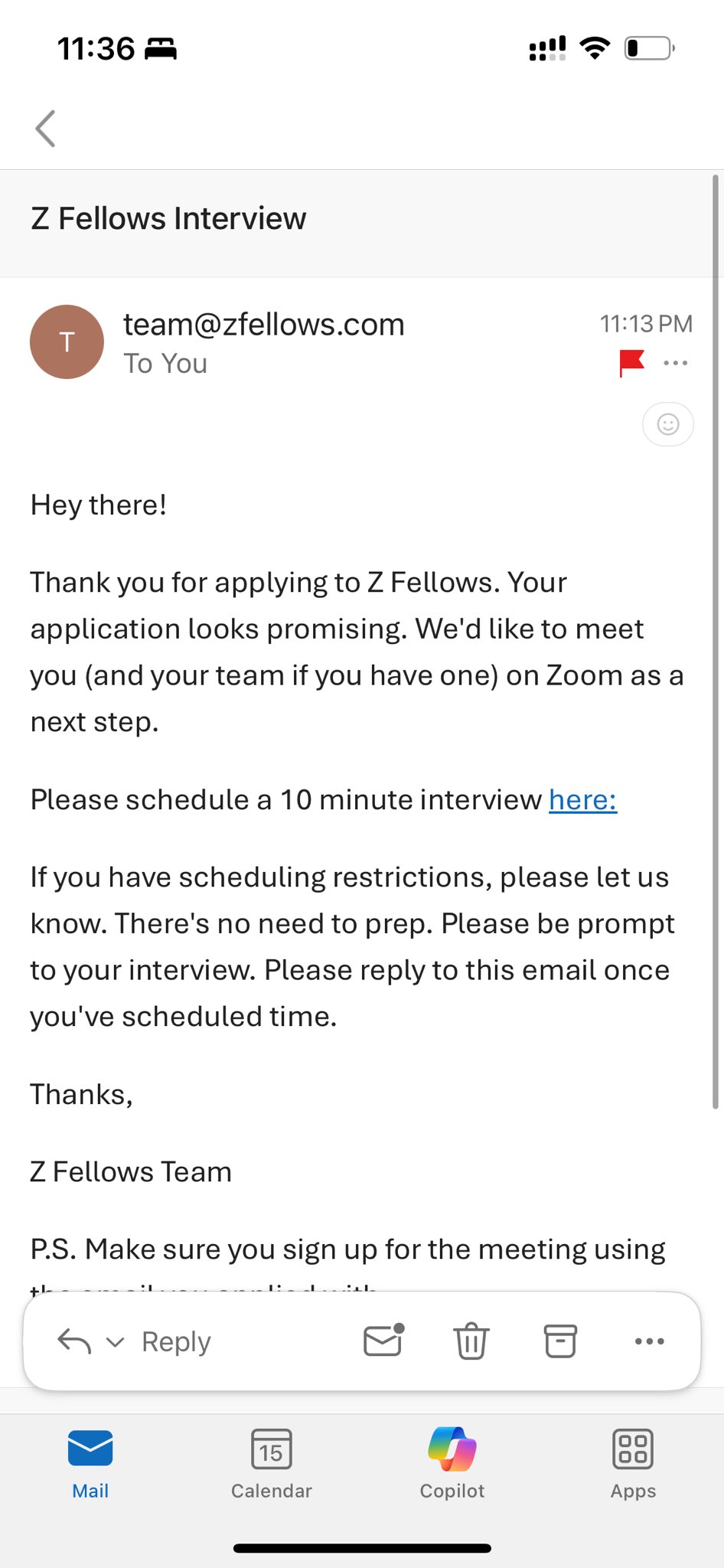Open the interview scheduling 'here' link
The width and height of the screenshot is (724, 1568).
[x=582, y=800]
